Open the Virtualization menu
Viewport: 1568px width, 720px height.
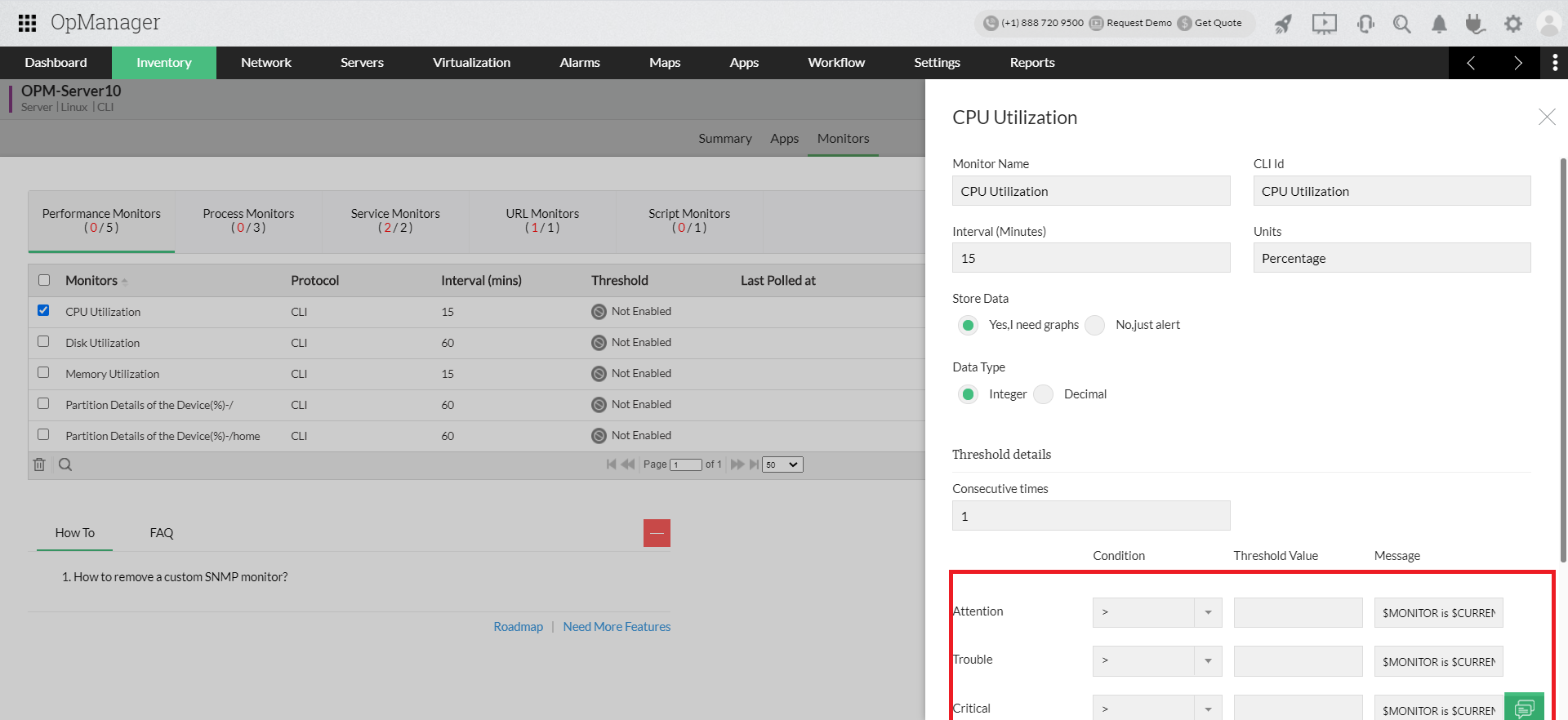pos(471,63)
